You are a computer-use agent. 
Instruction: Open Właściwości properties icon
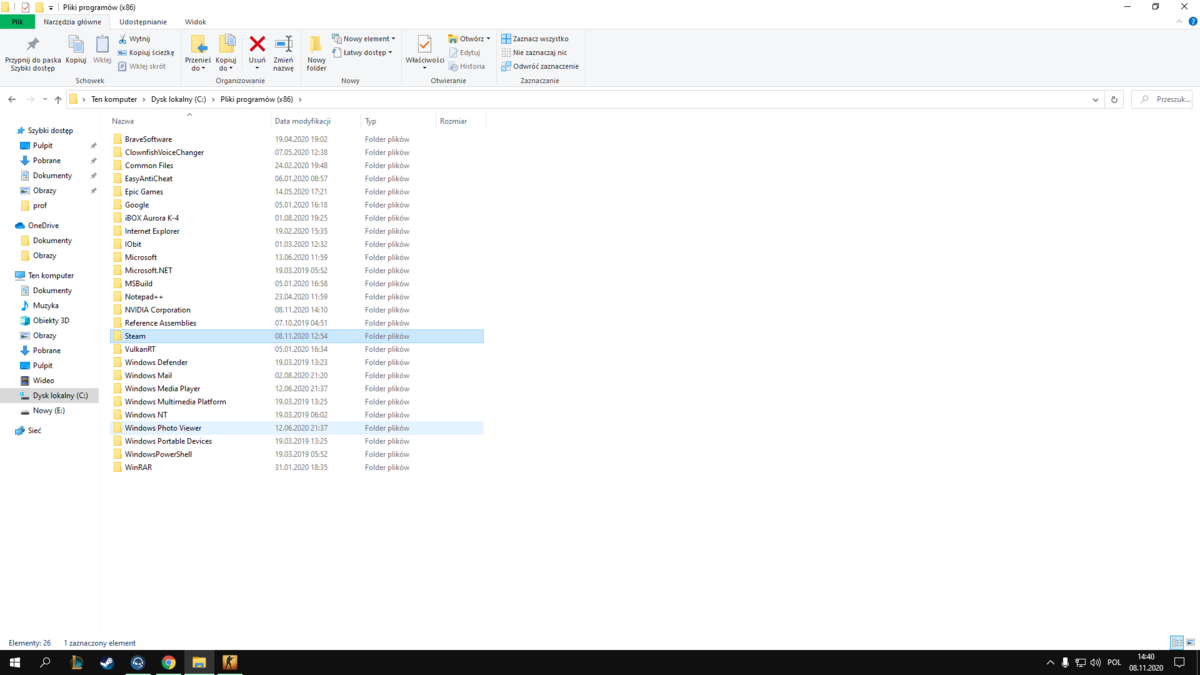[x=424, y=44]
